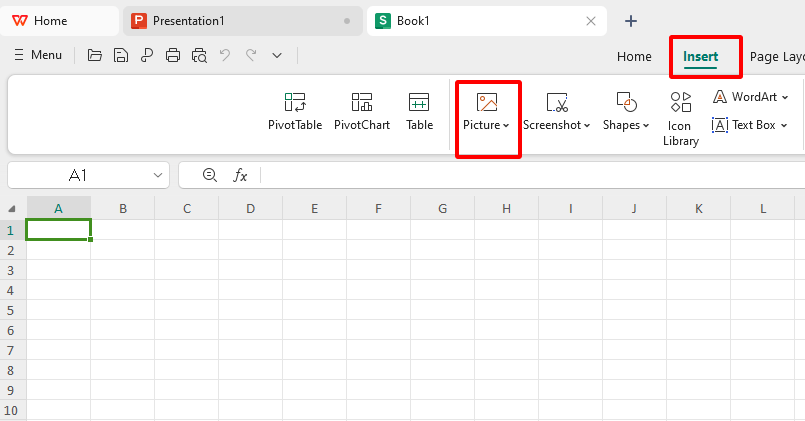Switch to the Presentation1 document tab
Viewport: 805px width, 421px height.
(x=243, y=21)
